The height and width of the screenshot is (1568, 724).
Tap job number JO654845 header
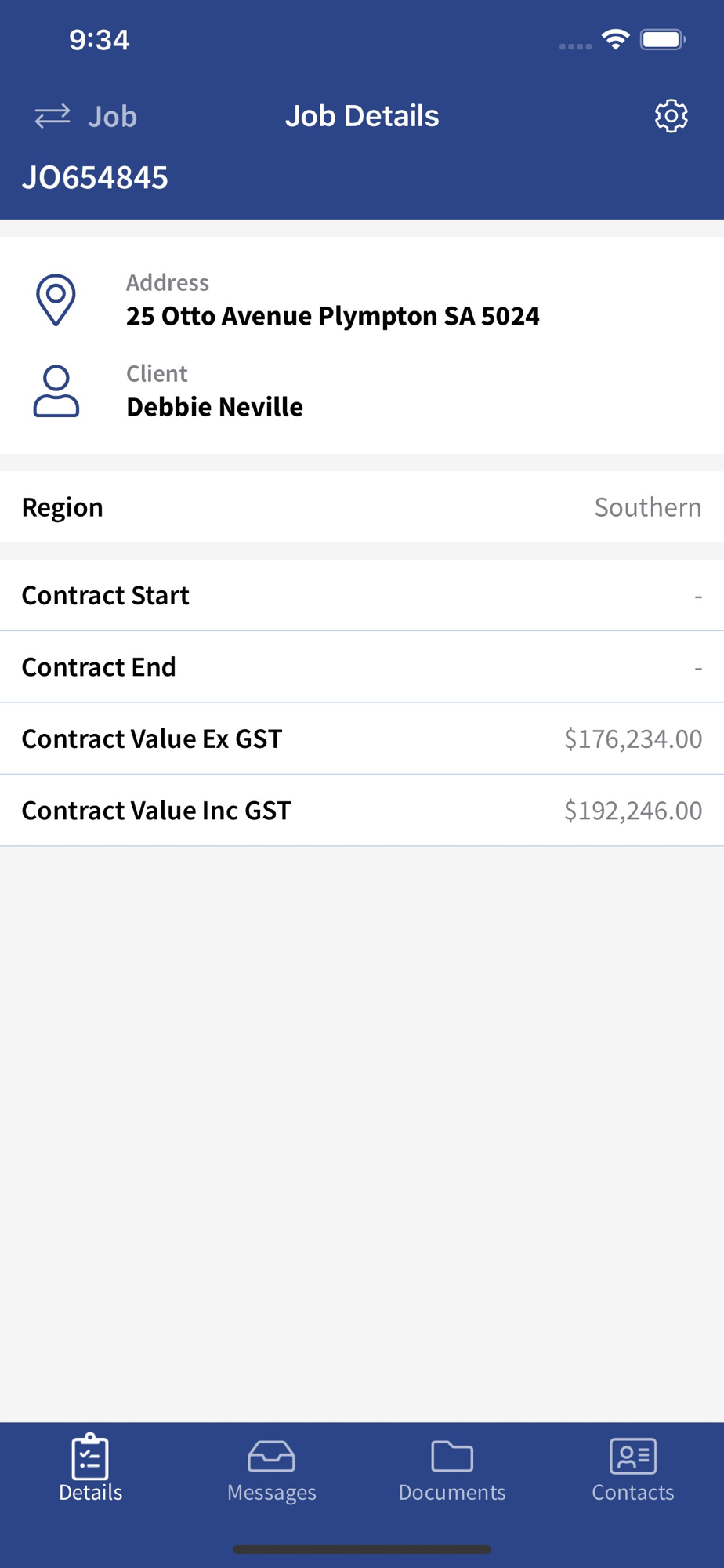(x=95, y=177)
